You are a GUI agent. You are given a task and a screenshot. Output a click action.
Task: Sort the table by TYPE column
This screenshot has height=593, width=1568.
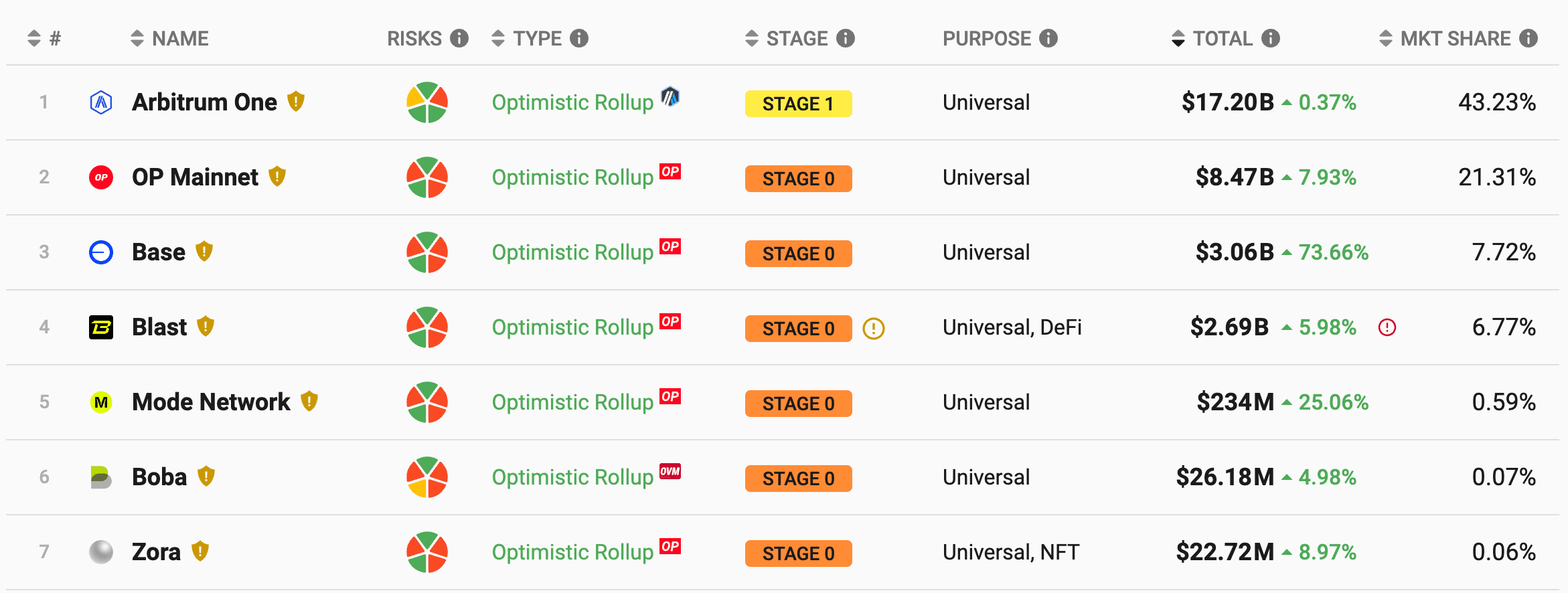coord(527,38)
